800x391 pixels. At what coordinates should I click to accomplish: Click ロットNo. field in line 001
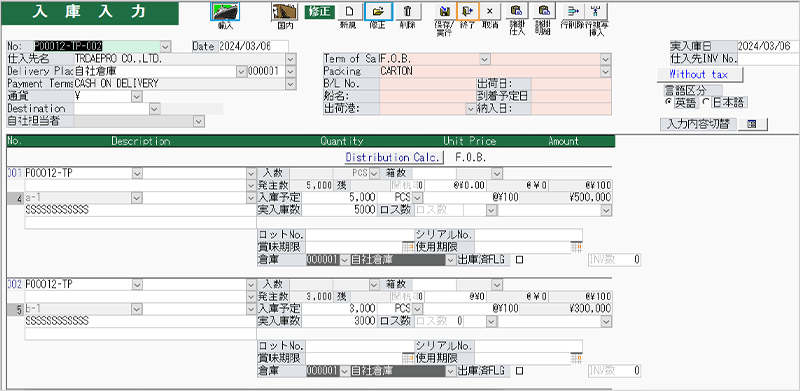pos(360,235)
